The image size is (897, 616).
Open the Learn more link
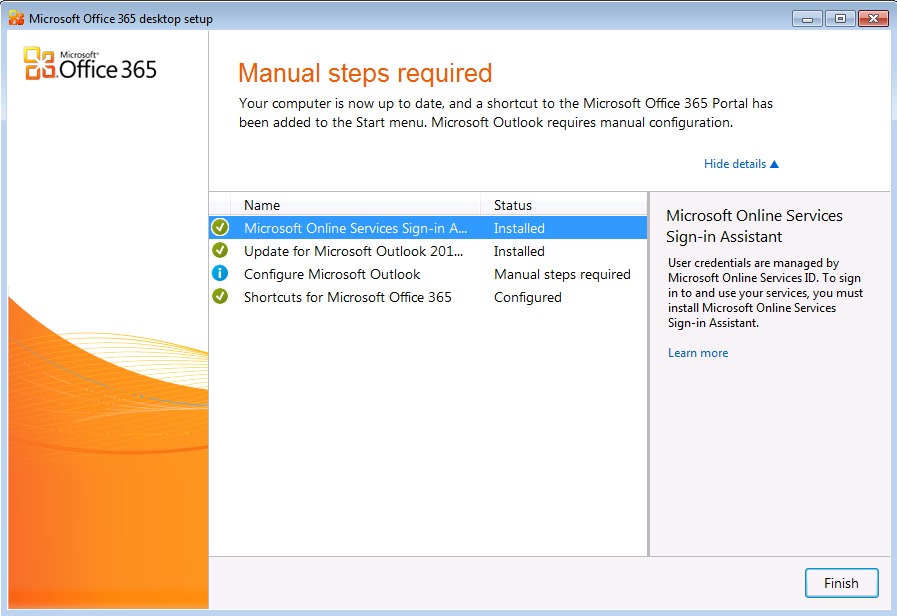(x=698, y=353)
